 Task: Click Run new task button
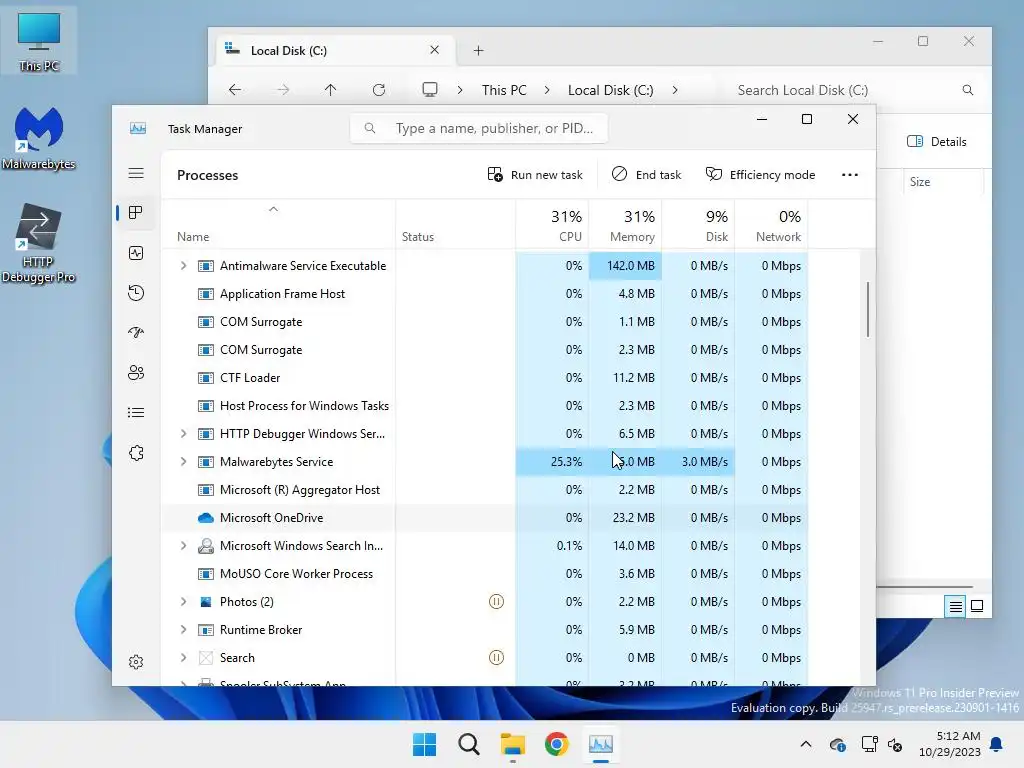point(535,174)
